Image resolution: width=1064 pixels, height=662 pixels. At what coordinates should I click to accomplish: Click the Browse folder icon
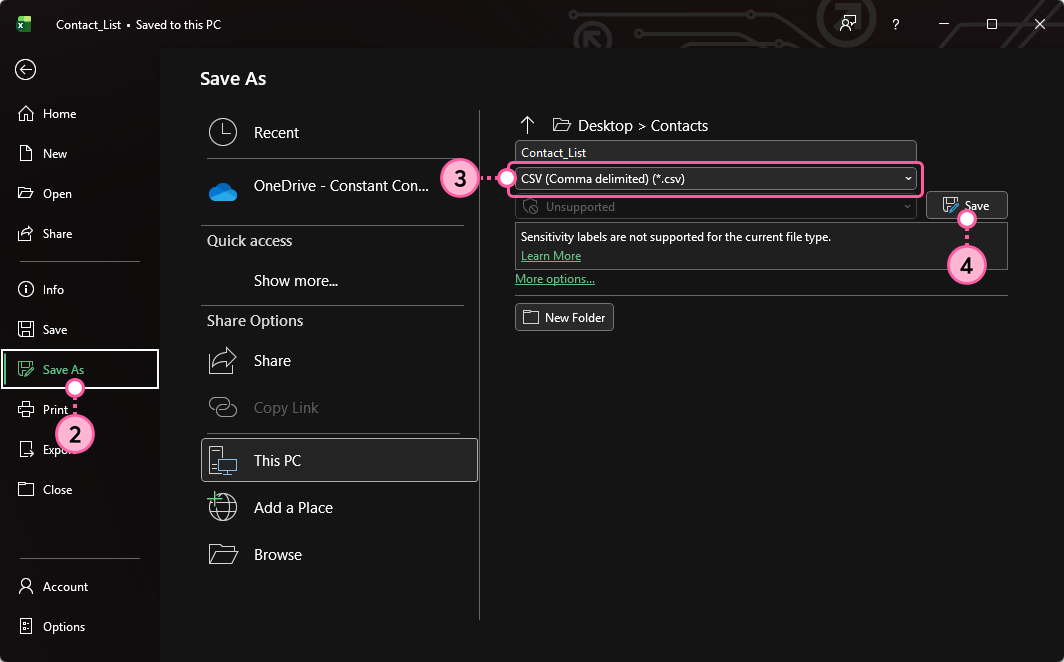[x=222, y=554]
